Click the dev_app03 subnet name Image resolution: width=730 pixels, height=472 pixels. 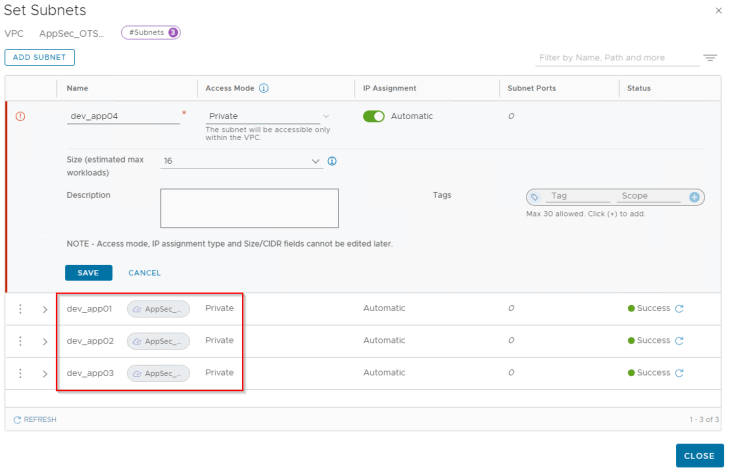pyautogui.click(x=90, y=372)
